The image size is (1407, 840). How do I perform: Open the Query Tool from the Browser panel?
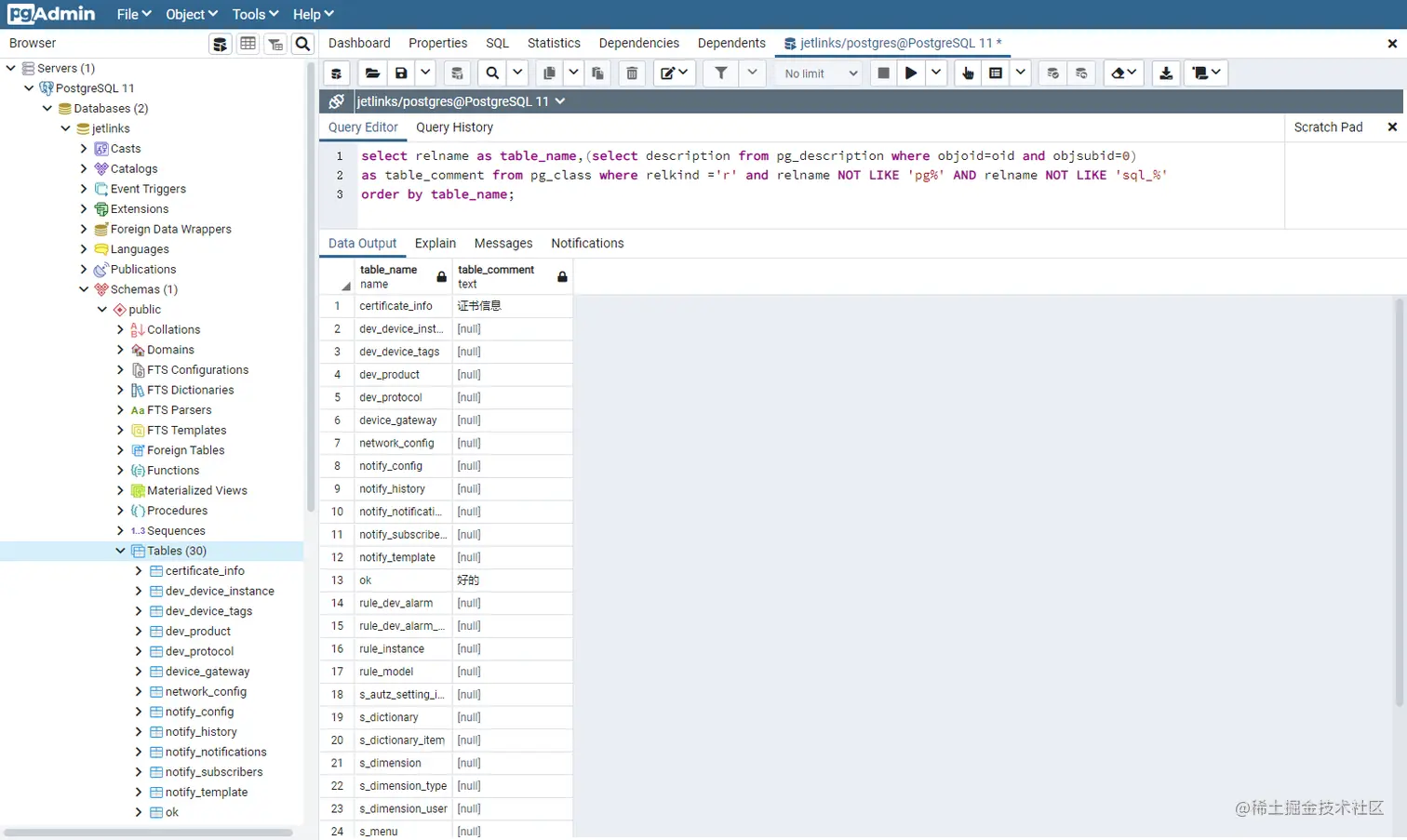(x=221, y=44)
